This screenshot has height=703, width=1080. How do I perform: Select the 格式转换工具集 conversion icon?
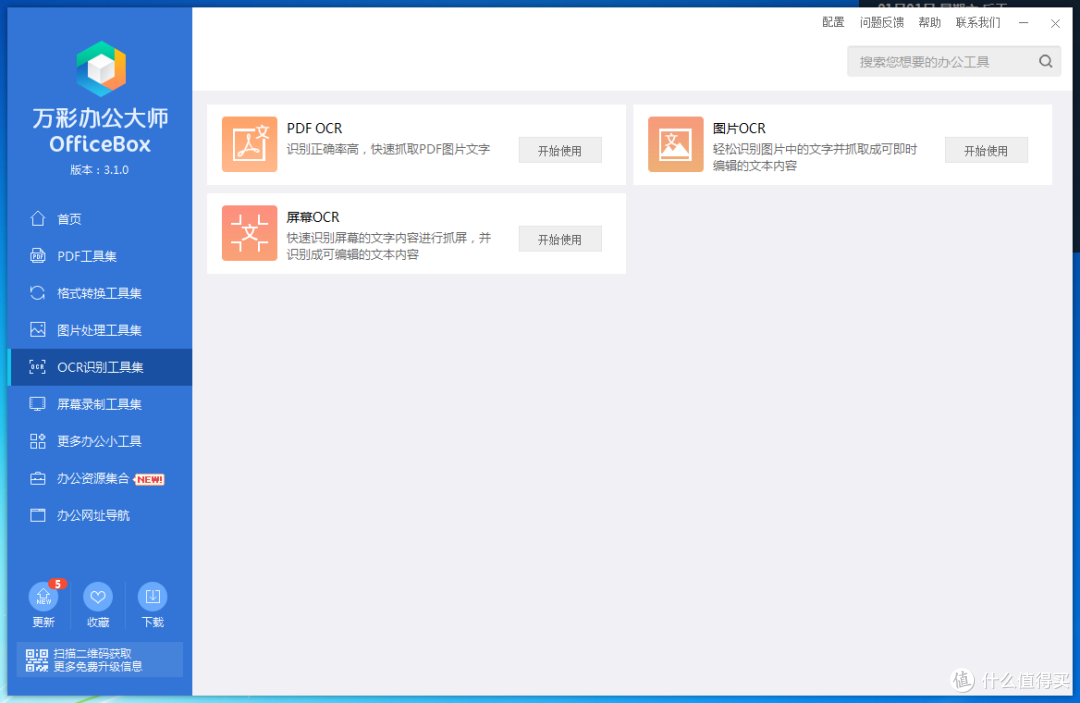38,292
